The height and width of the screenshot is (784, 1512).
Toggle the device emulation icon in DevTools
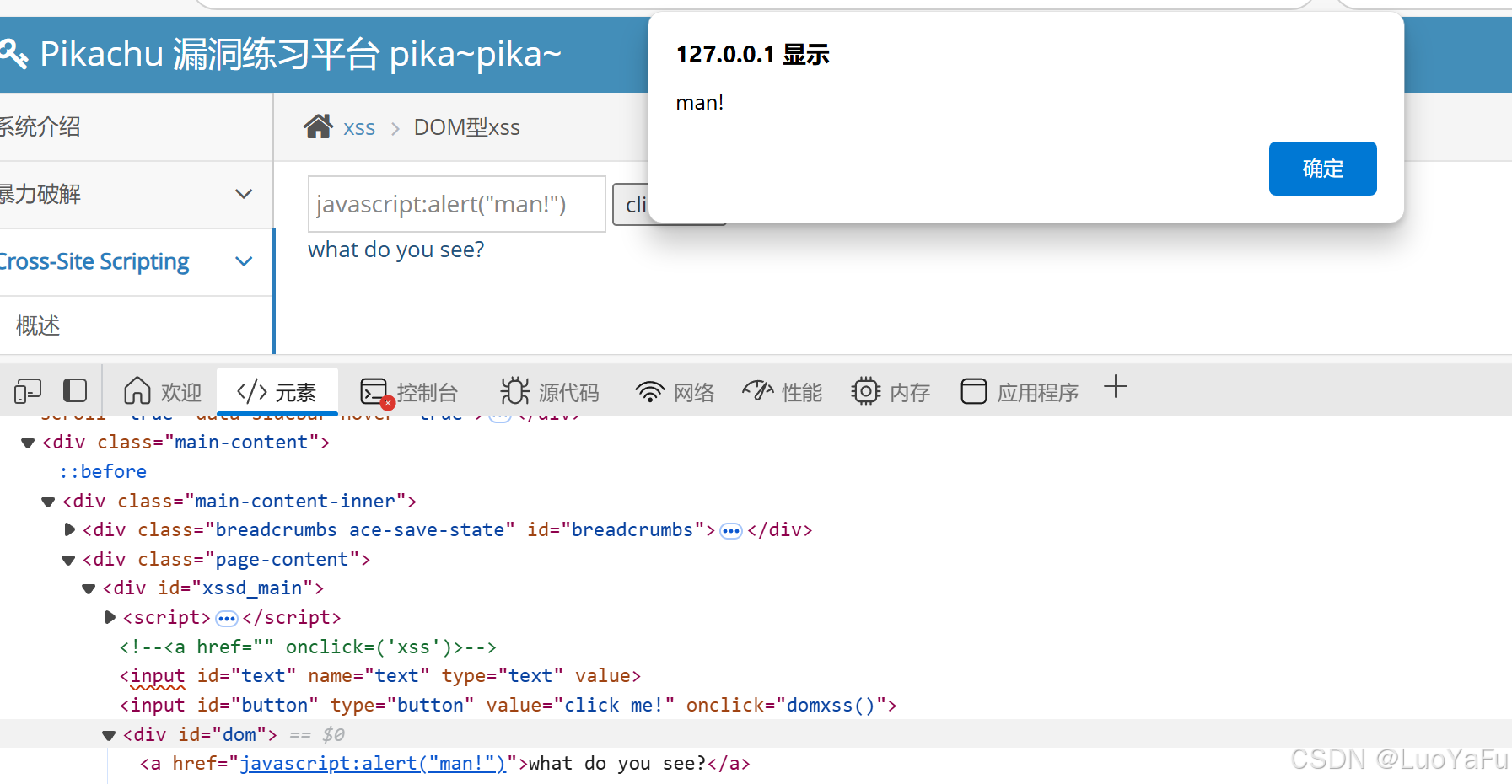(28, 391)
